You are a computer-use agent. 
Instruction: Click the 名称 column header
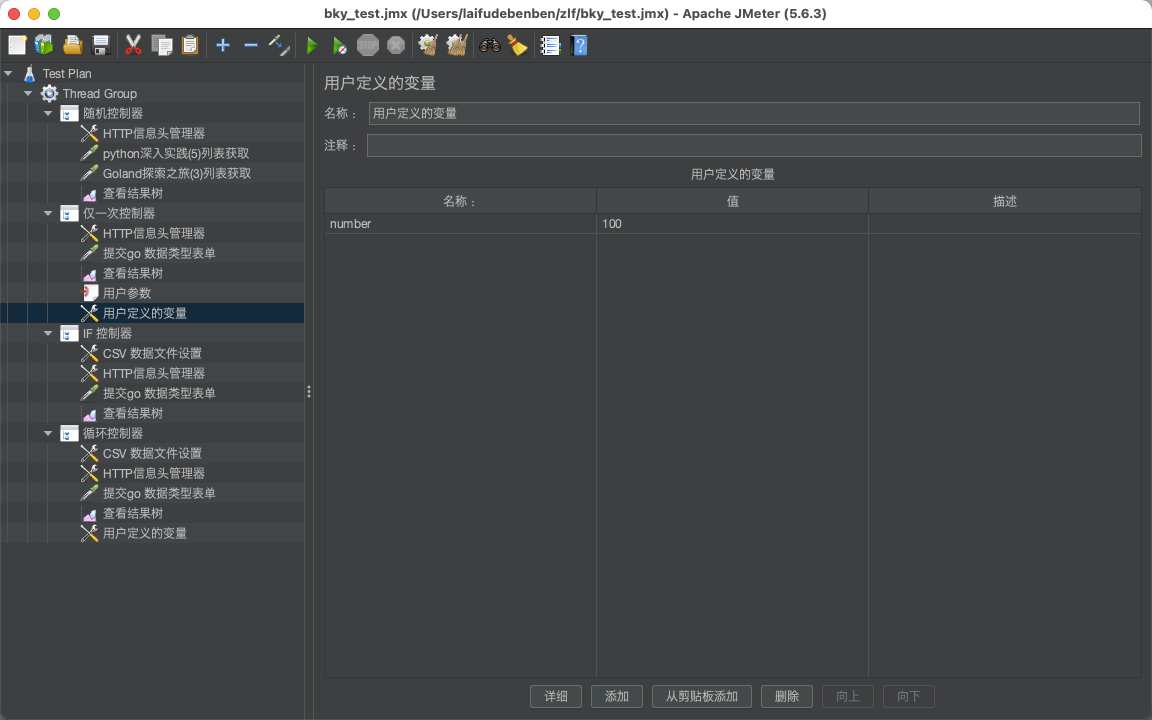[x=461, y=201]
